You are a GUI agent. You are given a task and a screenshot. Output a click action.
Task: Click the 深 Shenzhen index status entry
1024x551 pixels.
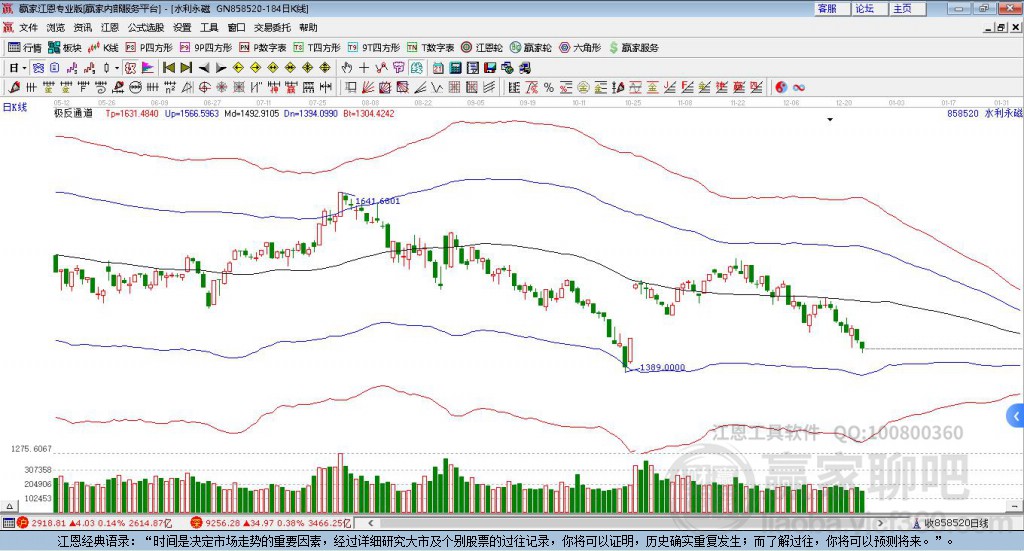pos(271,523)
